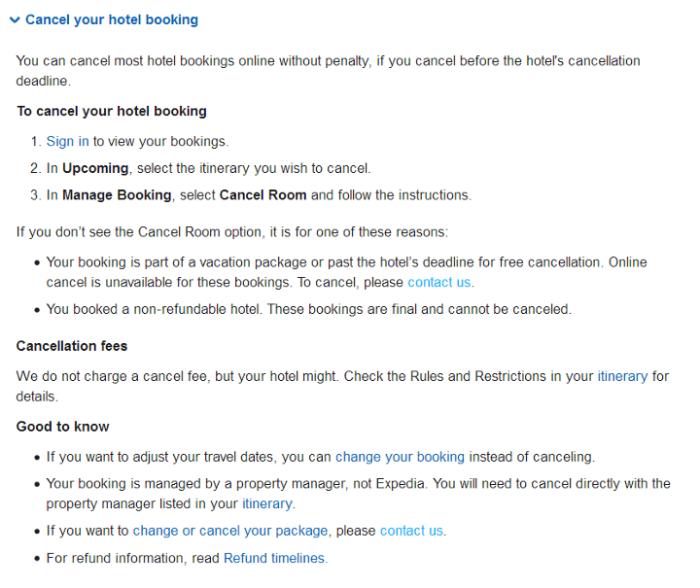The width and height of the screenshot is (700, 588).
Task: Click the bold "Cancel Room" text in step 3
Action: pos(262,195)
